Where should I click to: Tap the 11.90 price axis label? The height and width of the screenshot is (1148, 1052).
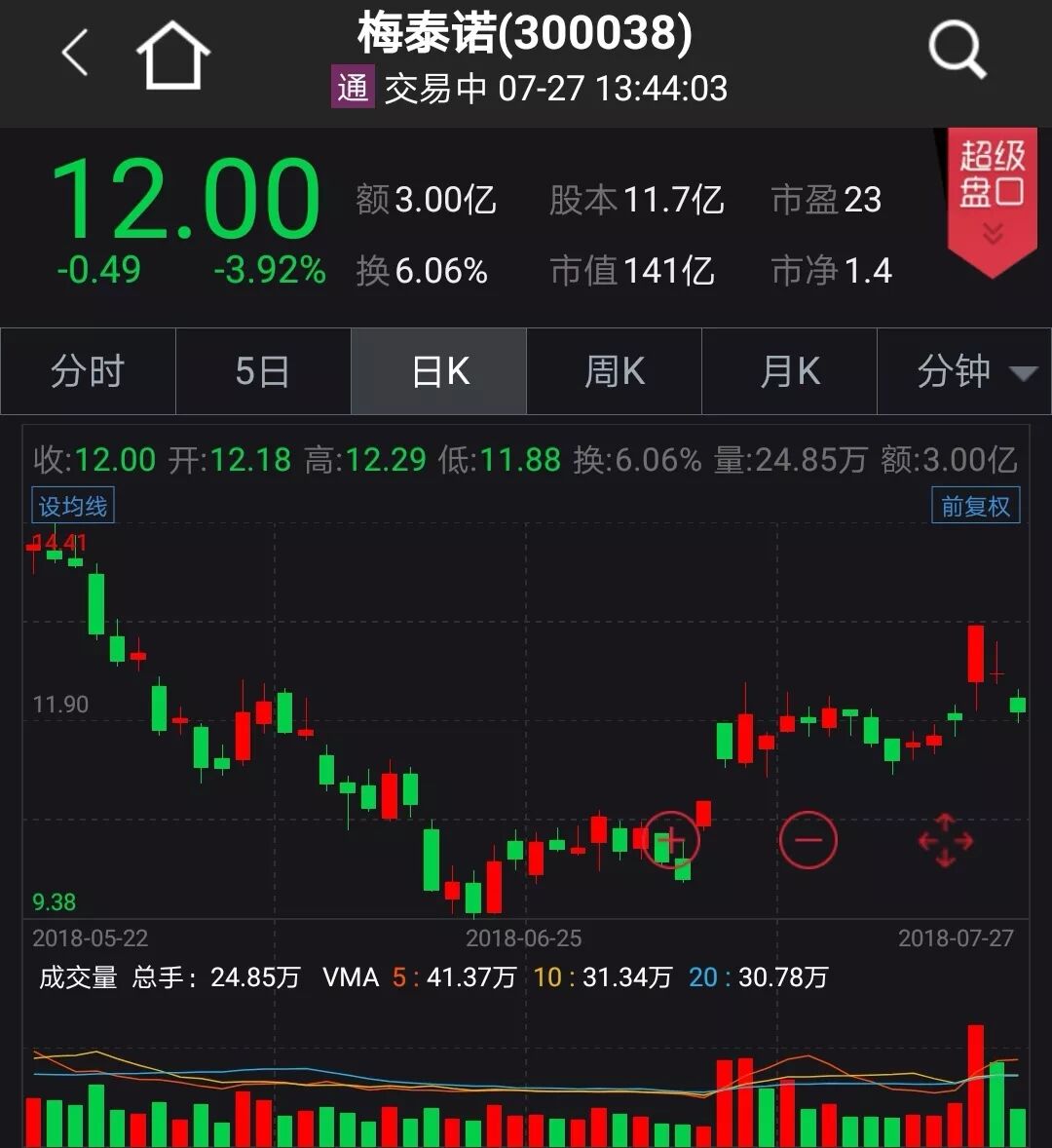coord(60,705)
